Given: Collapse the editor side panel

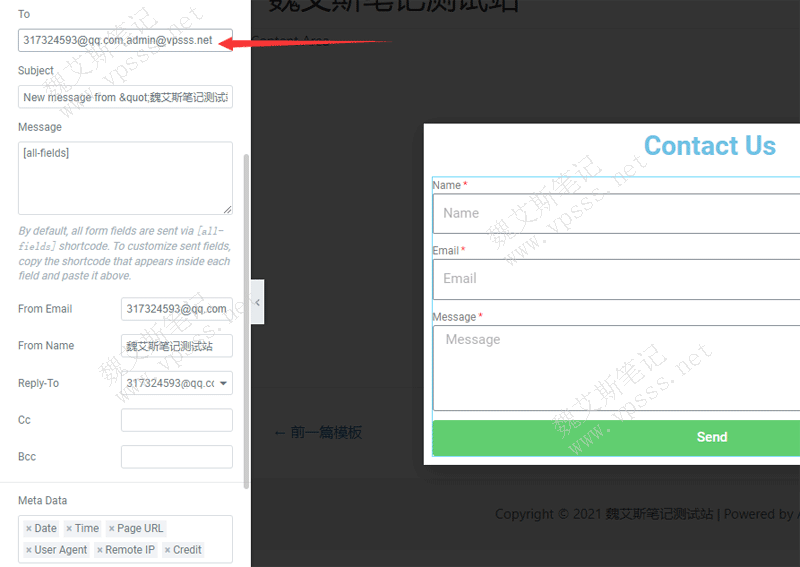Looking at the screenshot, I should (257, 302).
